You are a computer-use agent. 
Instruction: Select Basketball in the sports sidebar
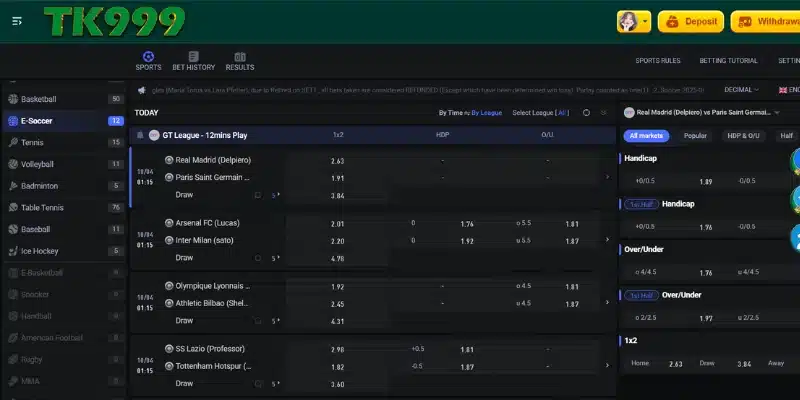64,99
